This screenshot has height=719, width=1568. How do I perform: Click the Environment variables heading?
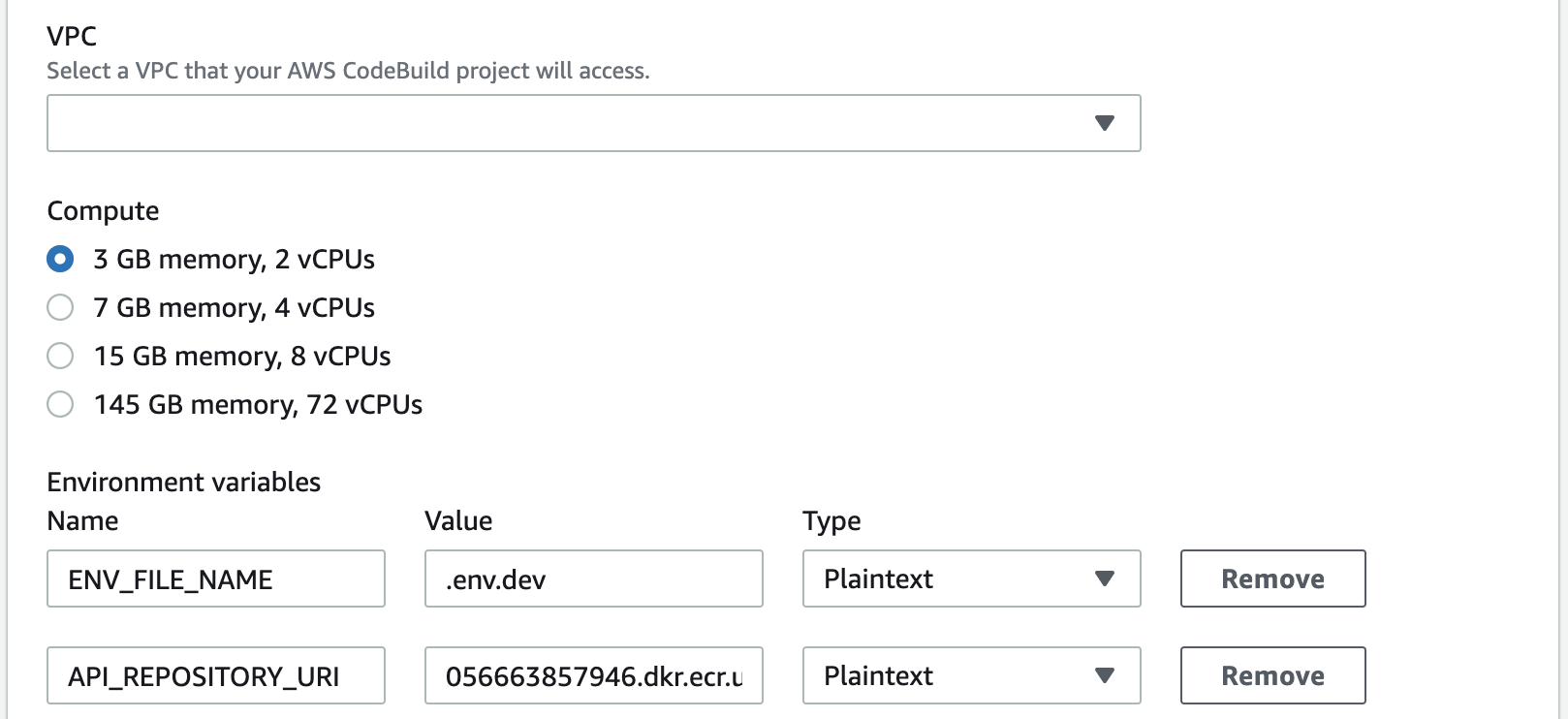coord(183,482)
